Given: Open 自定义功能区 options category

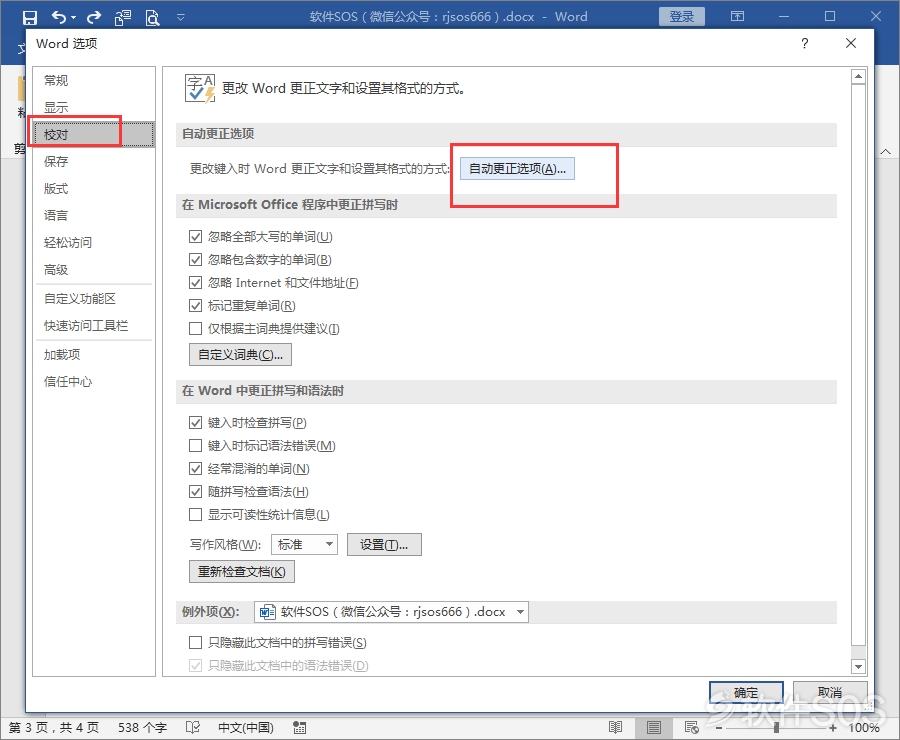Looking at the screenshot, I should point(94,299).
